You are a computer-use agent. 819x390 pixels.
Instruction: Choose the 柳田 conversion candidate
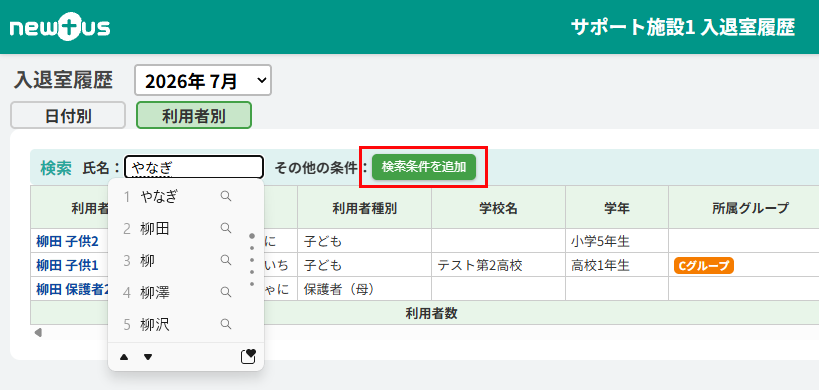pyautogui.click(x=155, y=228)
